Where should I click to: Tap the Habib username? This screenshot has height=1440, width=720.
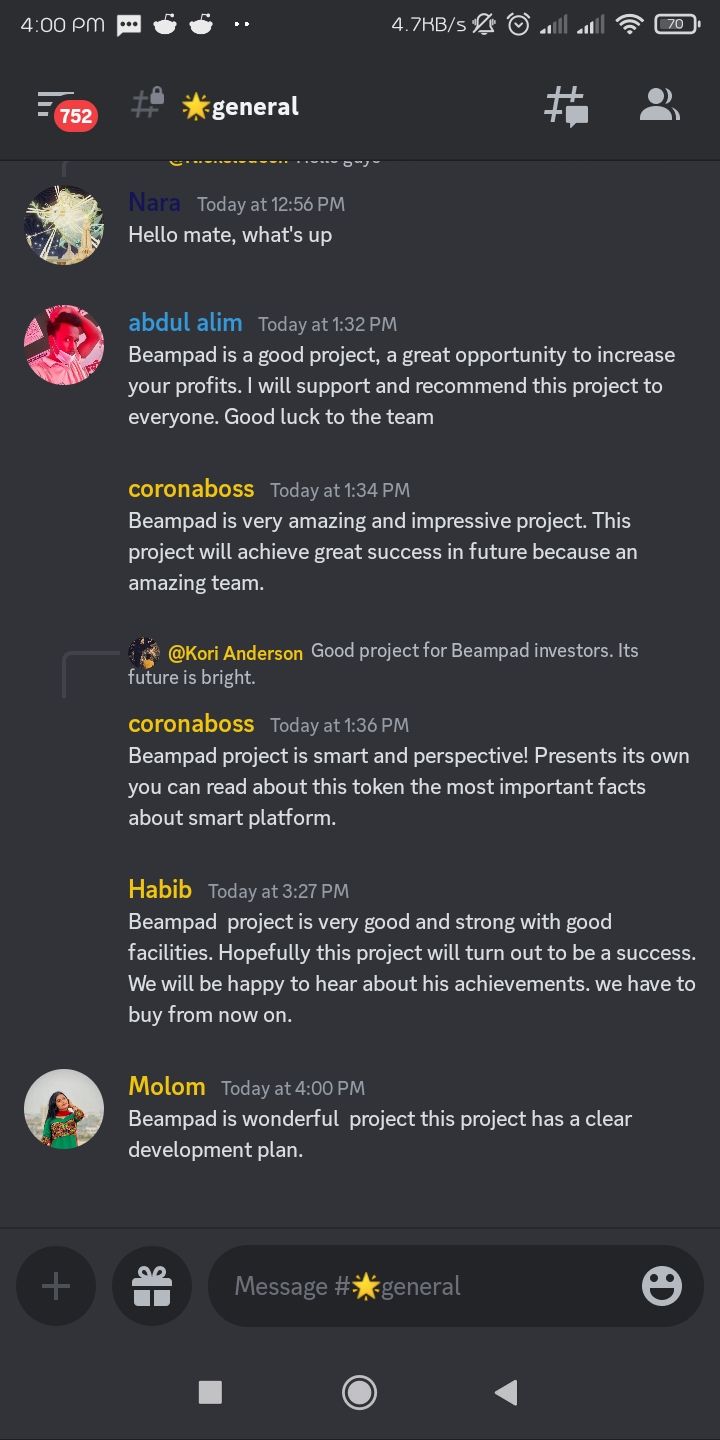[160, 889]
